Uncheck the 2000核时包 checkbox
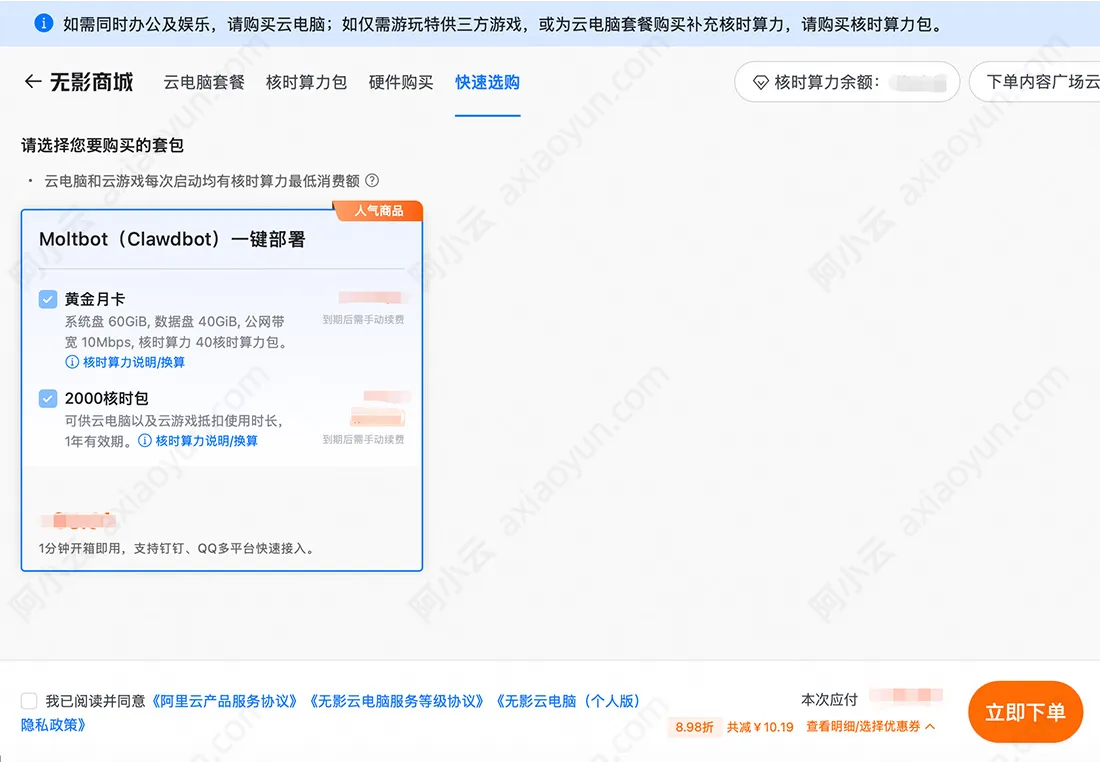 pyautogui.click(x=46, y=398)
